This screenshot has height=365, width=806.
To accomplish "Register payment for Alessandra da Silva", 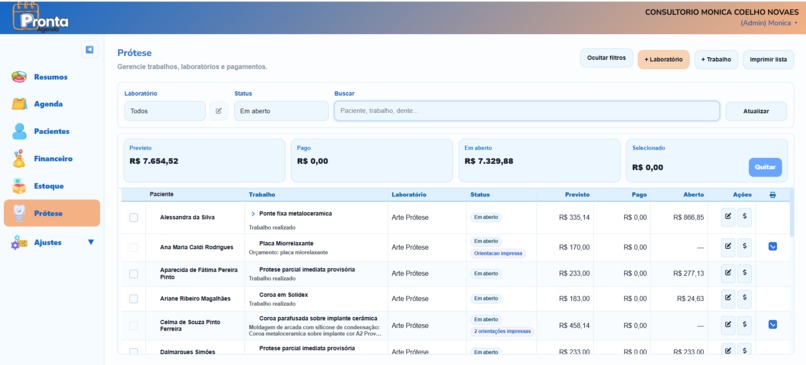I will (744, 217).
